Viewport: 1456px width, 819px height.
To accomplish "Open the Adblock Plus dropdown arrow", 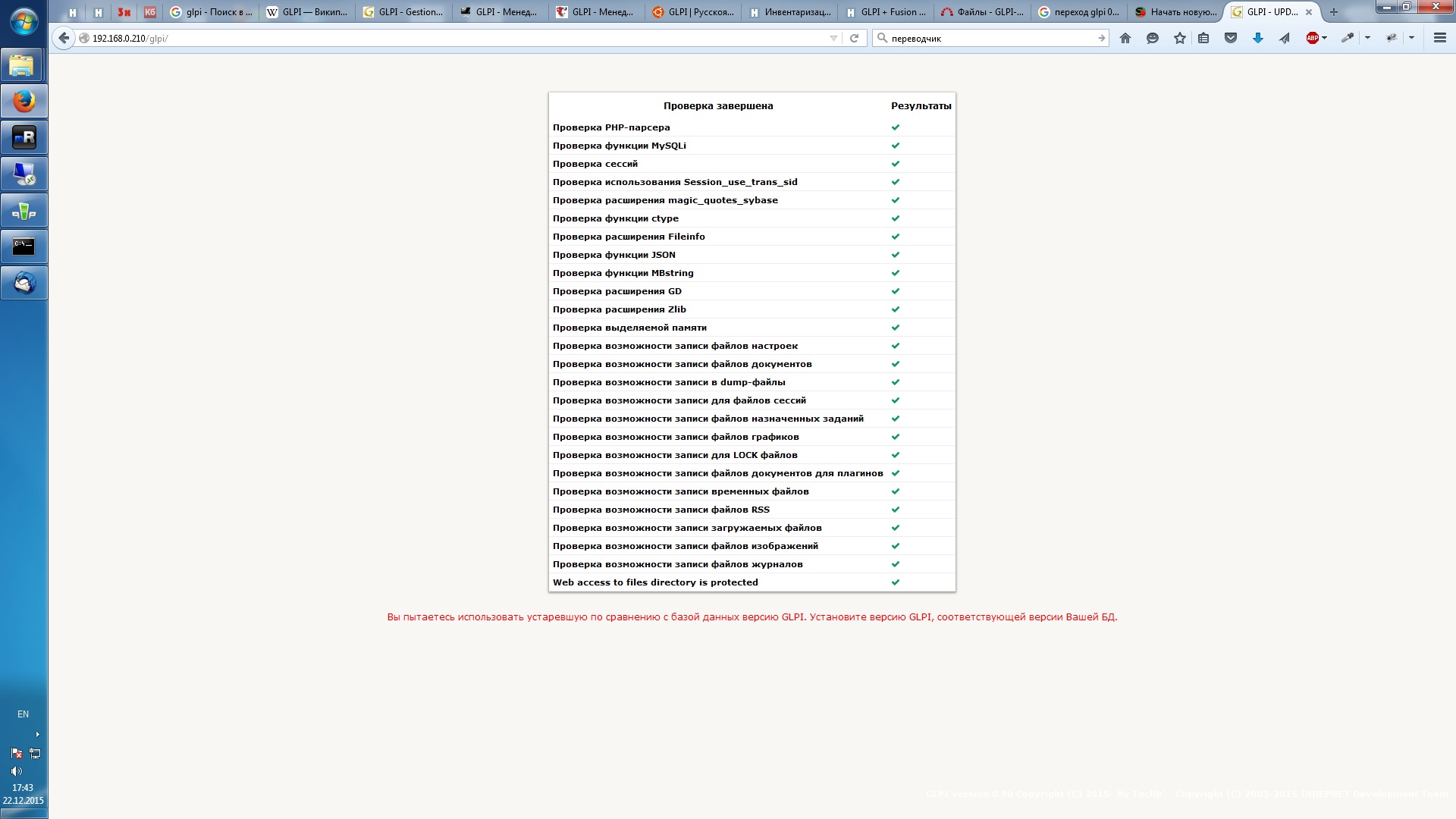I will click(1325, 38).
